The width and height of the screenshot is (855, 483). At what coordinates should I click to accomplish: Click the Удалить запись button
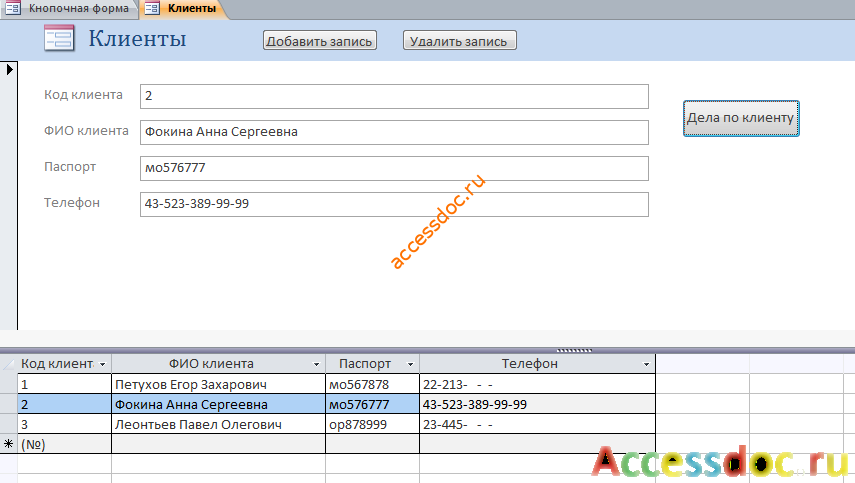pyautogui.click(x=459, y=41)
